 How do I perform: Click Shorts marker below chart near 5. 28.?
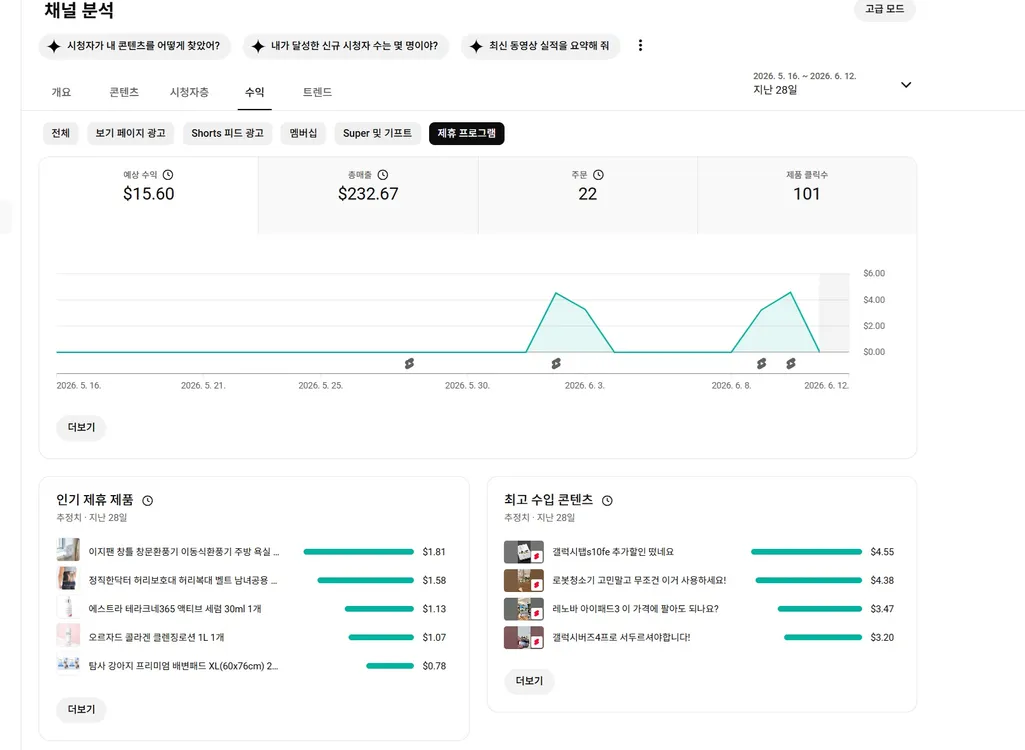click(x=409, y=363)
